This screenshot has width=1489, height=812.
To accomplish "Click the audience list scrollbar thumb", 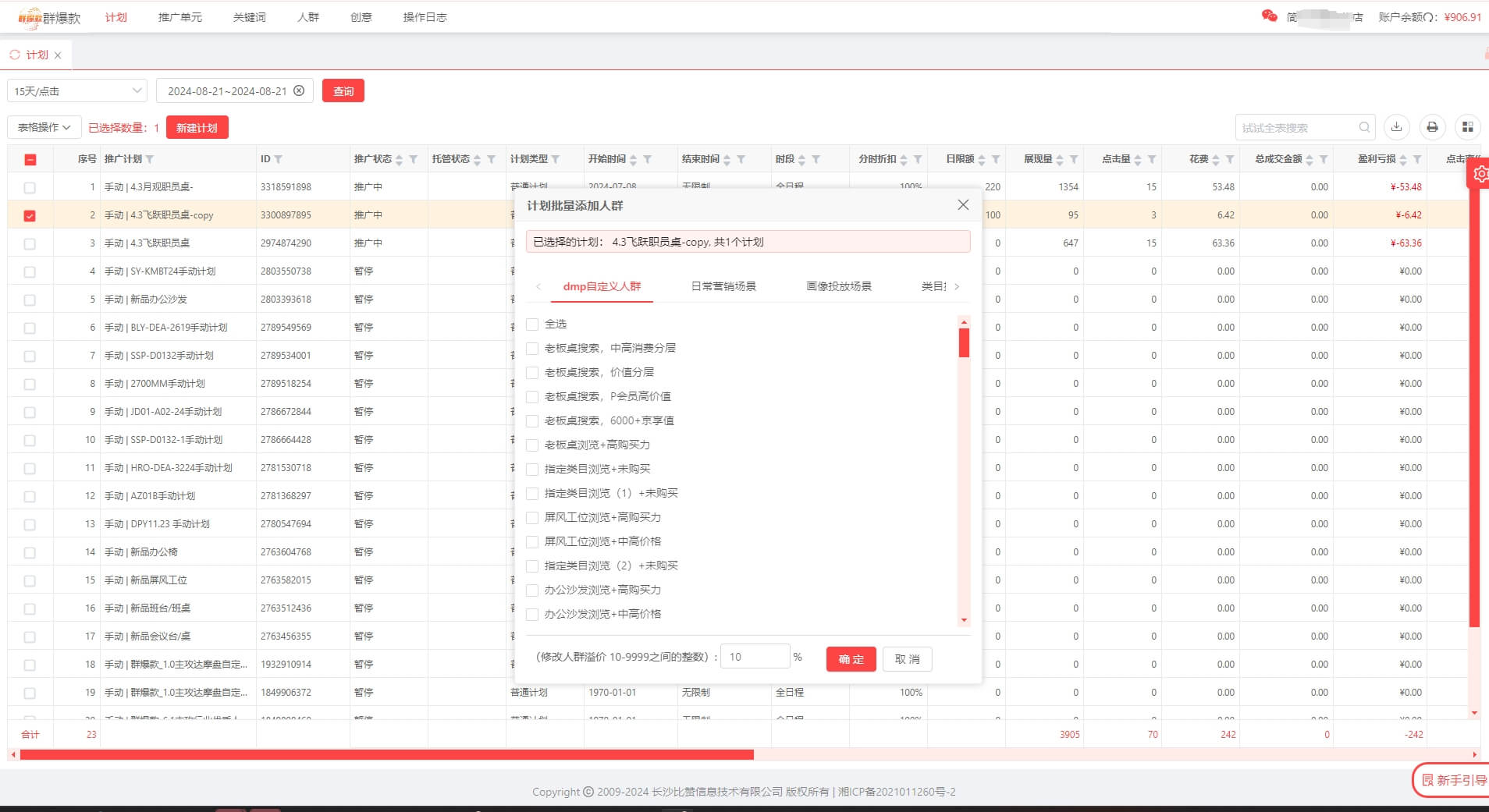I will (964, 342).
